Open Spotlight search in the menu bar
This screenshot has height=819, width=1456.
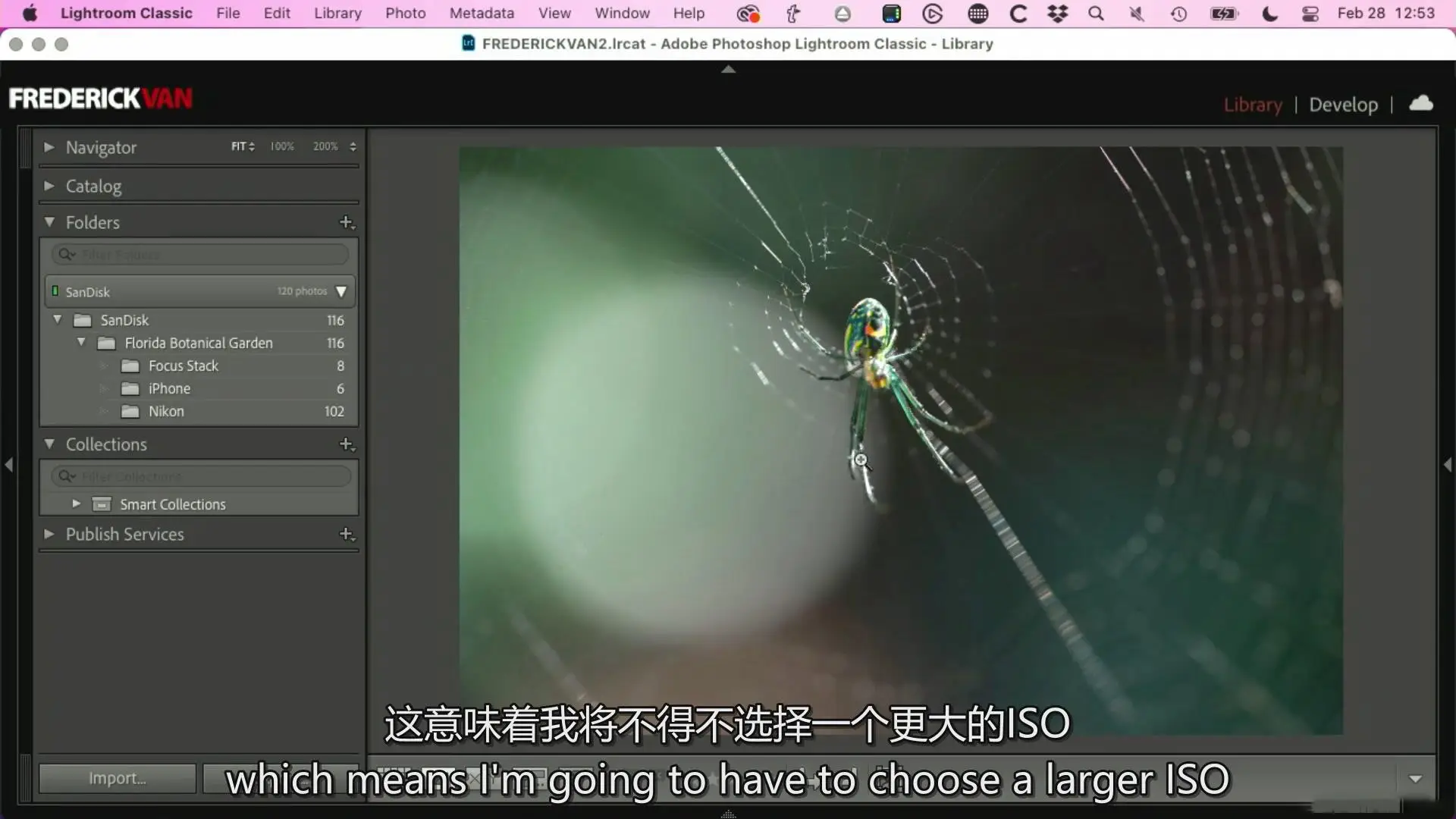pyautogui.click(x=1096, y=13)
